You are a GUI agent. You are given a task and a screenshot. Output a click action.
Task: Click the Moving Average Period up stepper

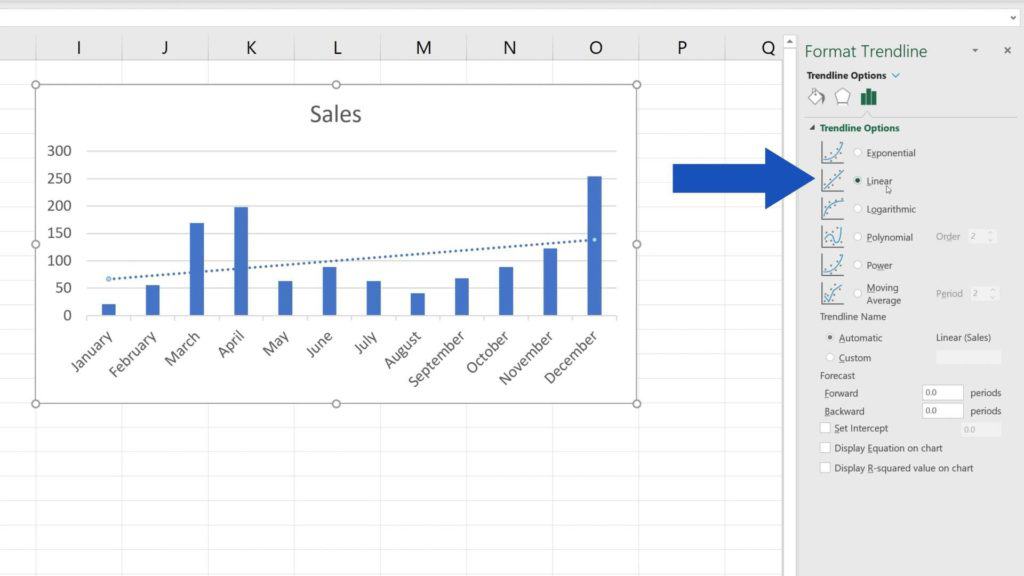(x=992, y=288)
